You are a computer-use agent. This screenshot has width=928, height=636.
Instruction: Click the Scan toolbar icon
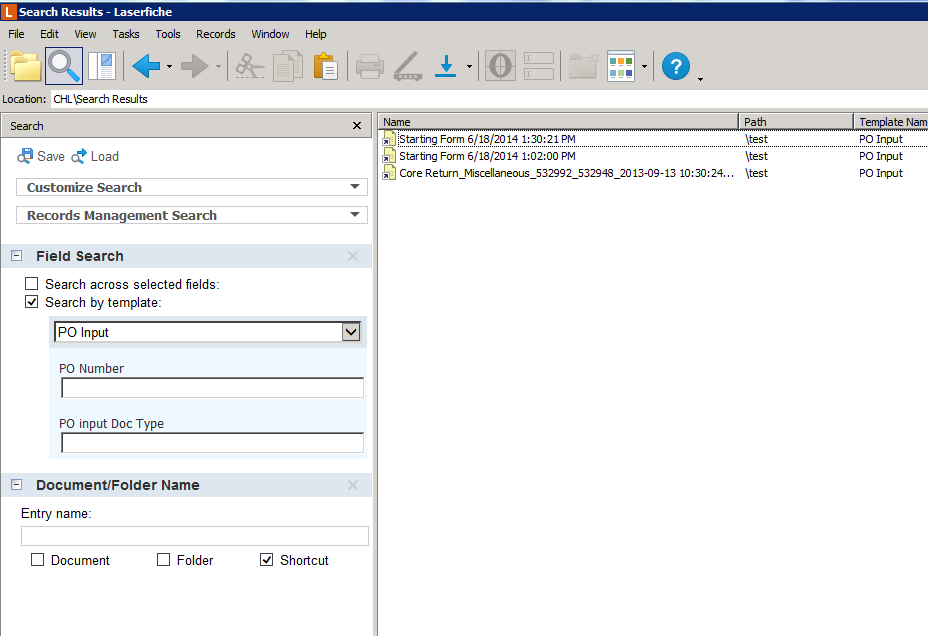click(x=408, y=66)
